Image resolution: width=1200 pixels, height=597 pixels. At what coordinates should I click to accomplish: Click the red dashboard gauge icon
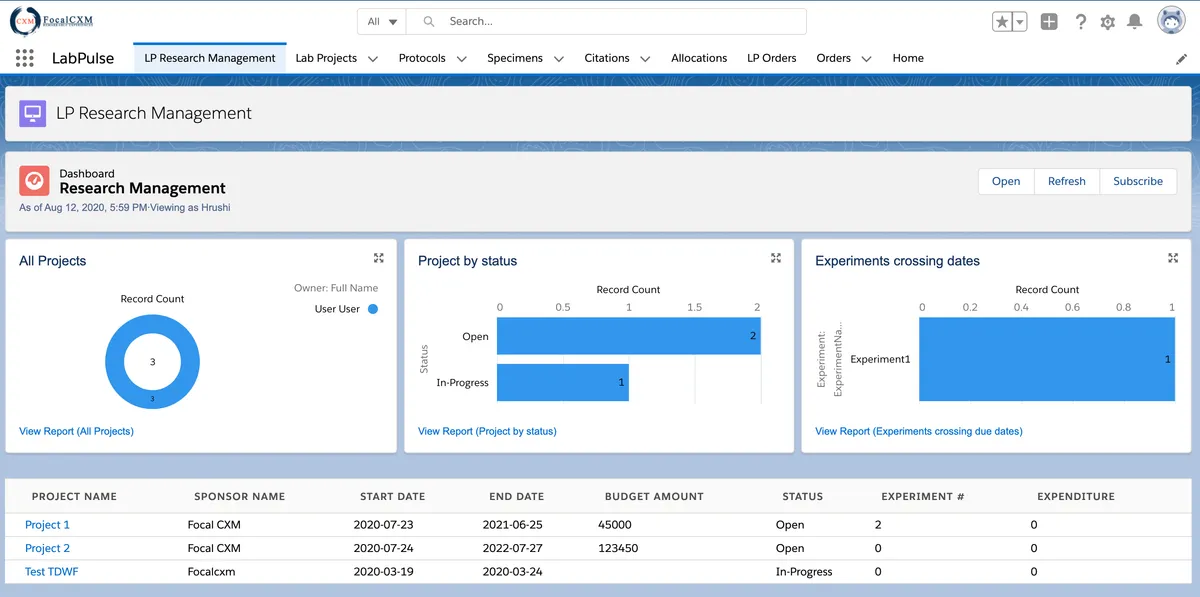click(x=34, y=181)
